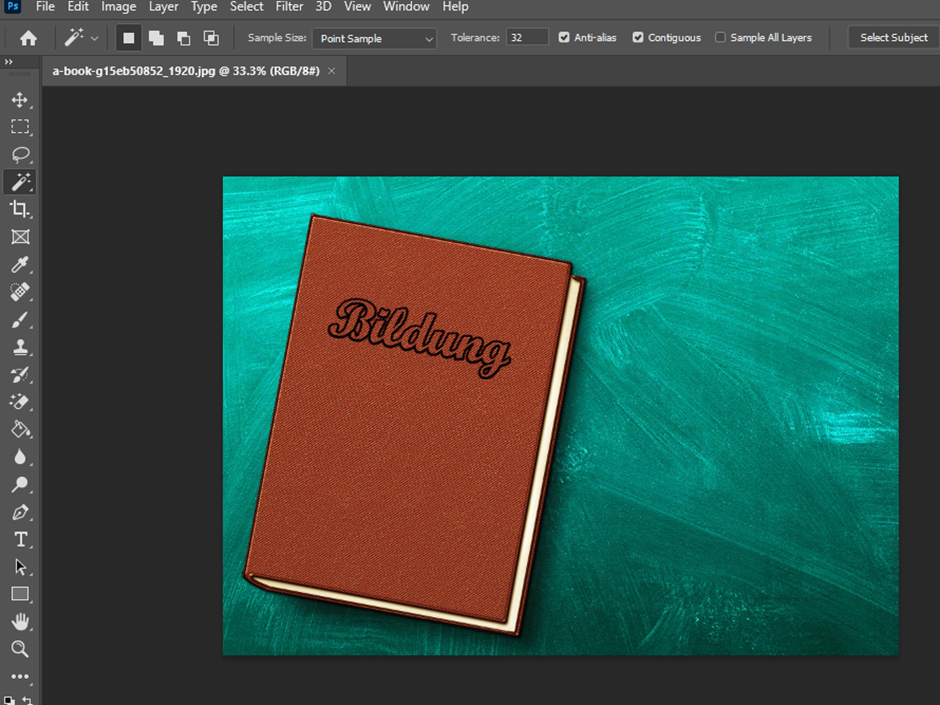Screen dimensions: 940x705
Task: Select the Clone Stamp tool
Action: tap(20, 347)
